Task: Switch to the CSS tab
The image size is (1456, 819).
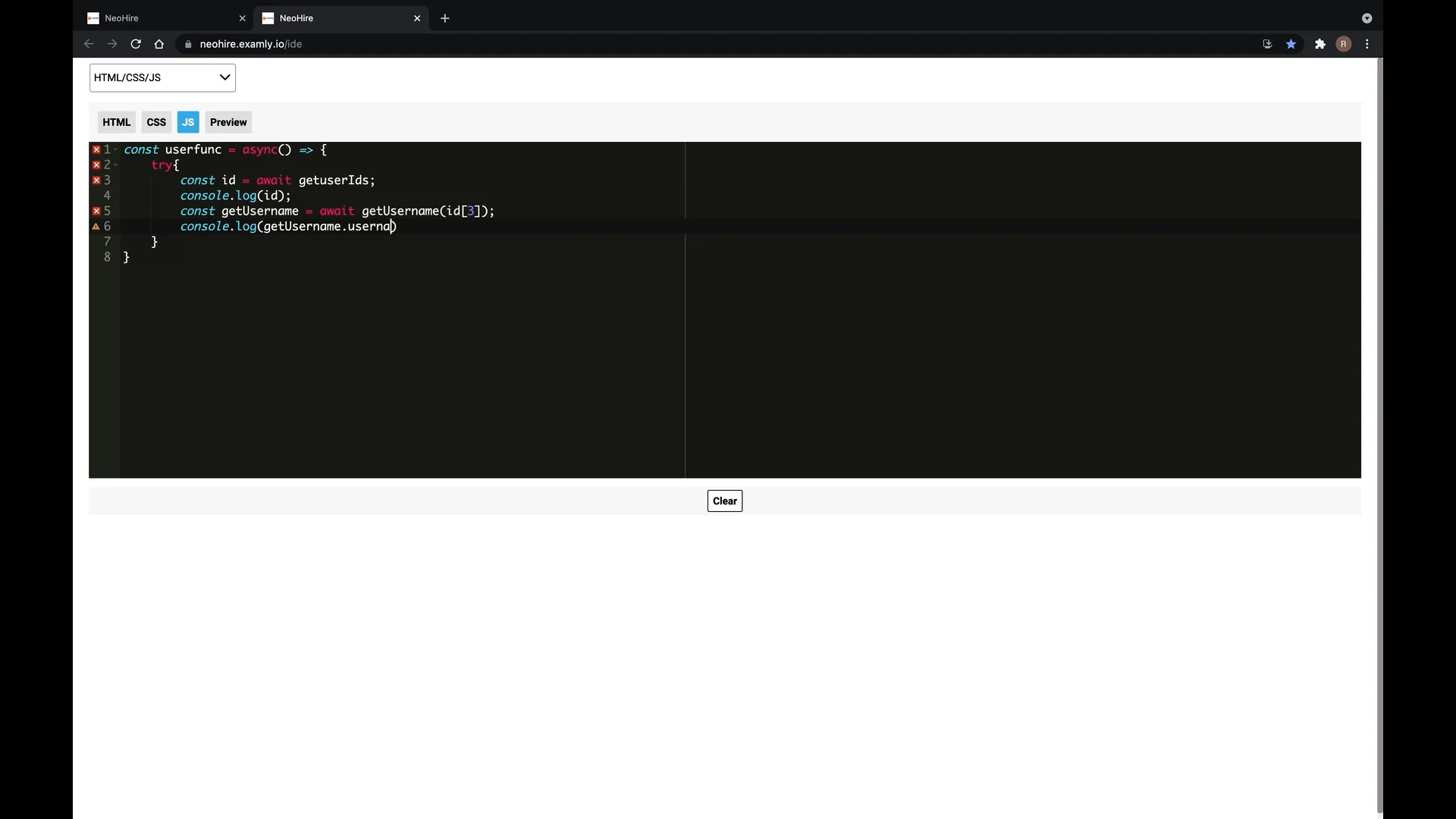Action: tap(156, 122)
